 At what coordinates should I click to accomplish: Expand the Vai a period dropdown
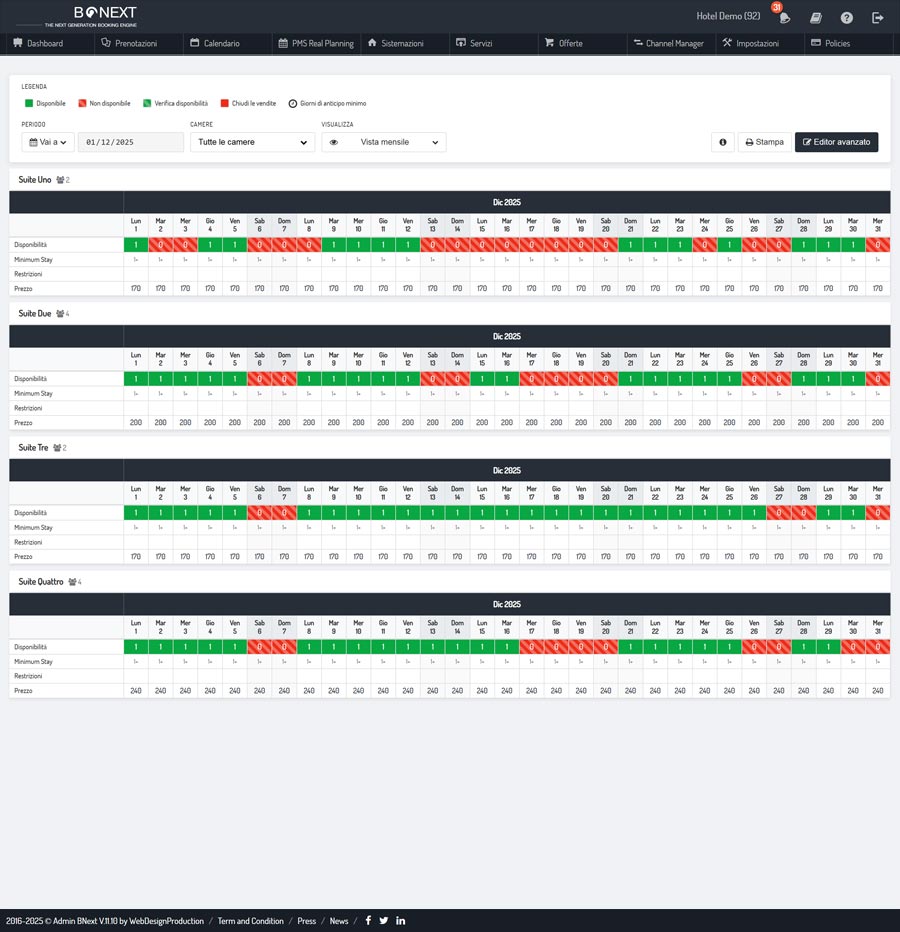click(x=48, y=142)
